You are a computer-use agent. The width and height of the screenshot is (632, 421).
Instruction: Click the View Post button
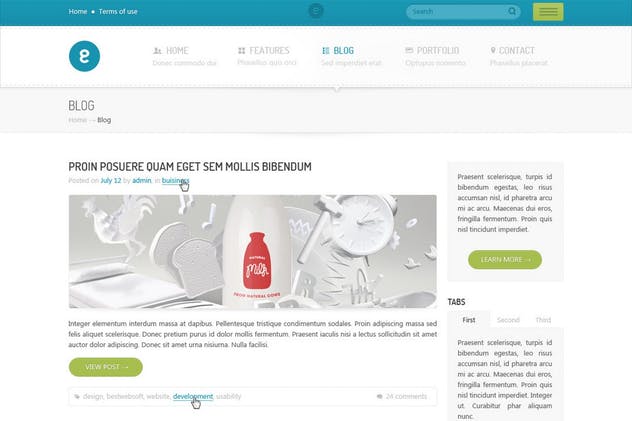[x=106, y=367]
